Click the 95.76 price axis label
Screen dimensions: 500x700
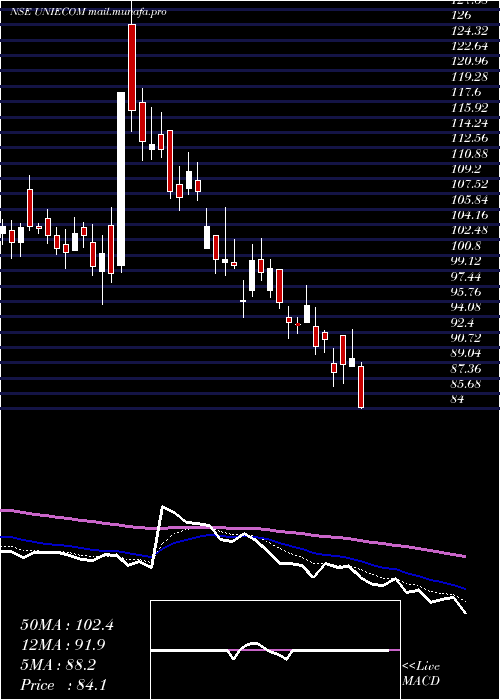tap(466, 292)
